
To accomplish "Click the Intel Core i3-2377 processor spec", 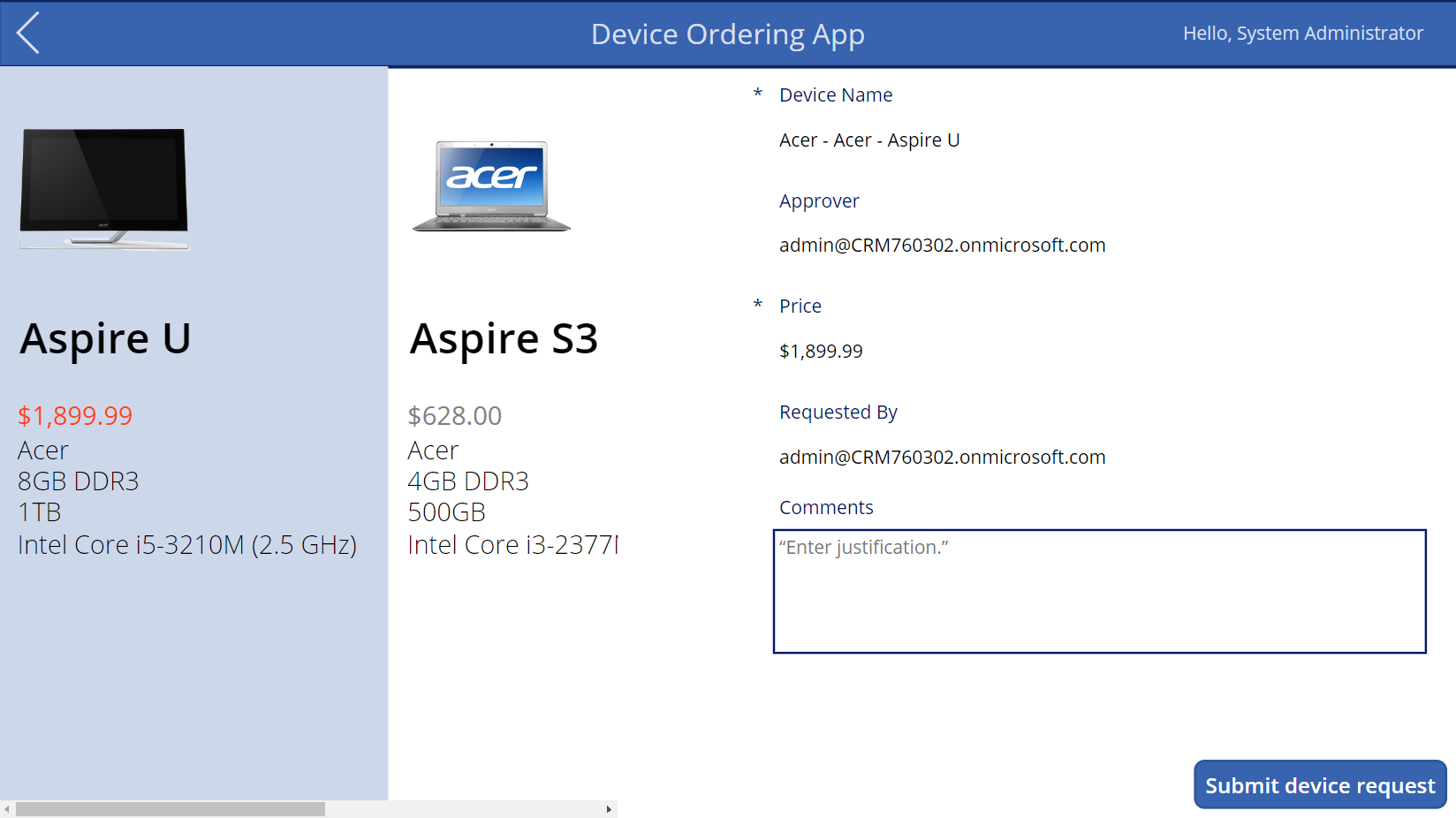I will click(512, 545).
